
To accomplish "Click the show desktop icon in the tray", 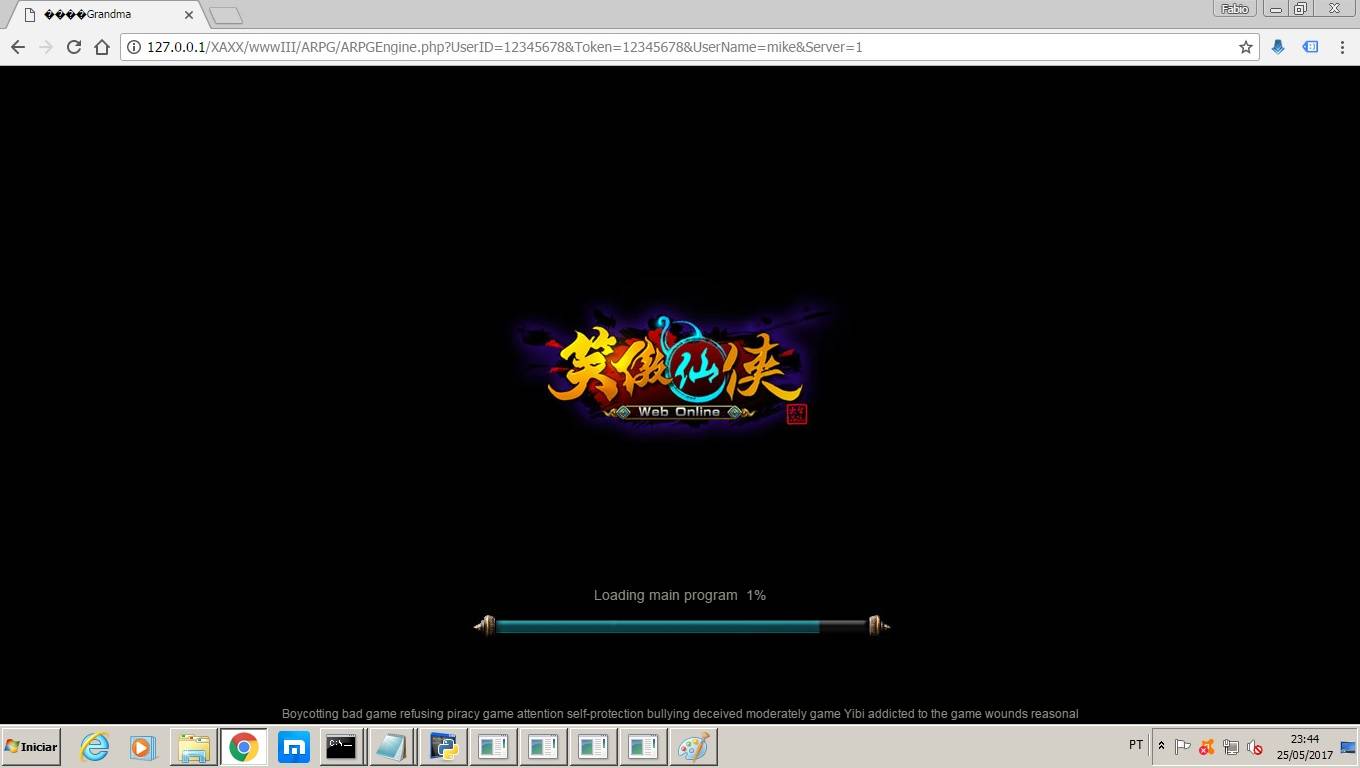I will point(1347,747).
